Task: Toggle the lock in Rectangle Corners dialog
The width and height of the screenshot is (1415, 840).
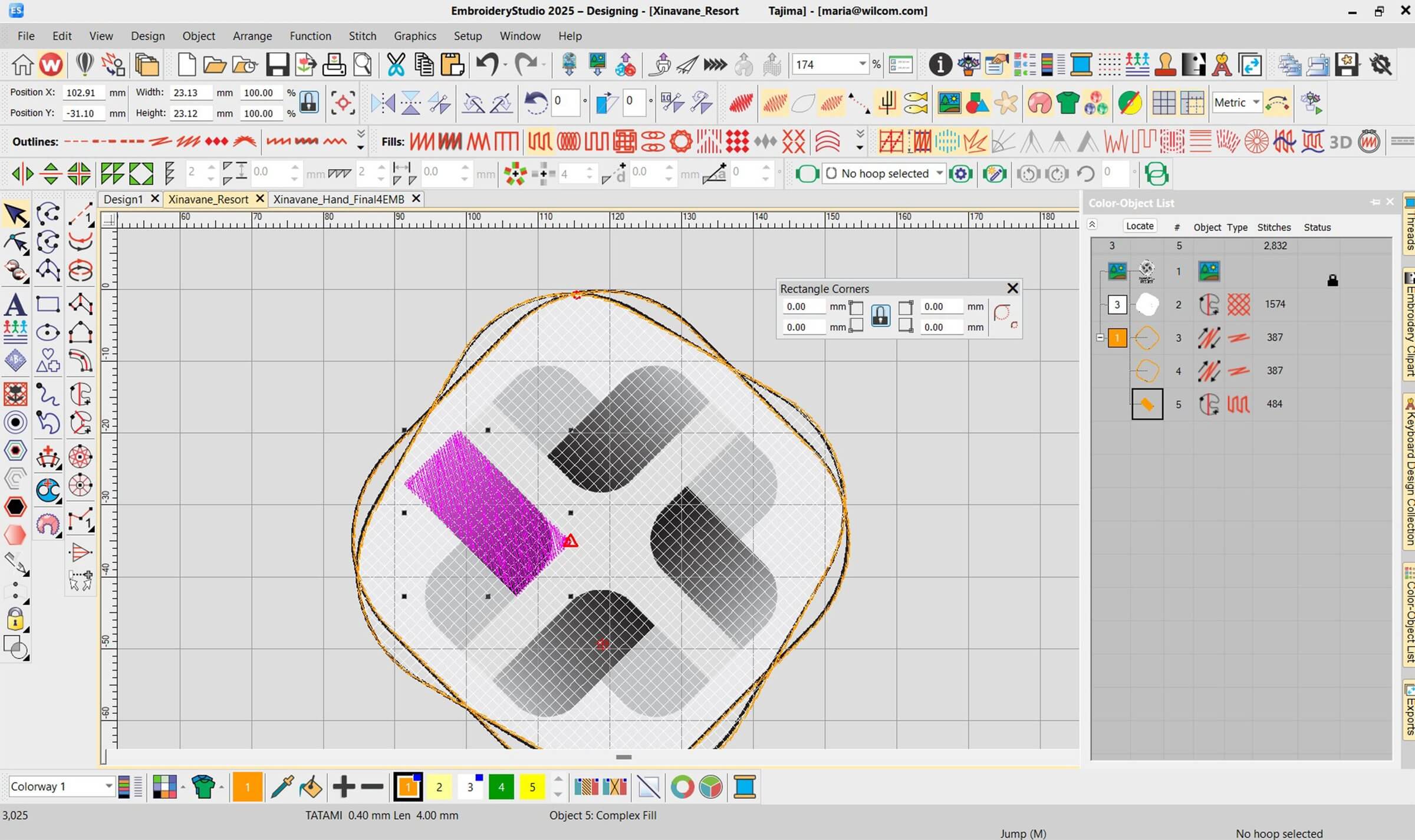Action: click(x=880, y=316)
